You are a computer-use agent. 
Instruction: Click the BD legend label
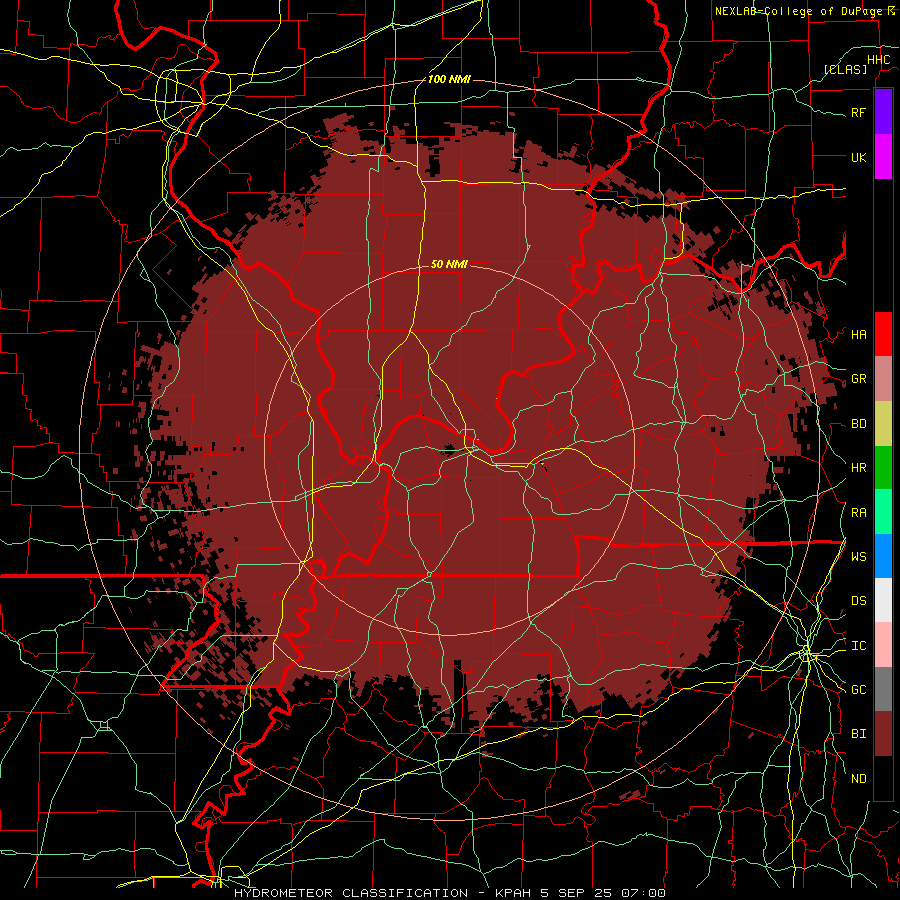click(858, 424)
